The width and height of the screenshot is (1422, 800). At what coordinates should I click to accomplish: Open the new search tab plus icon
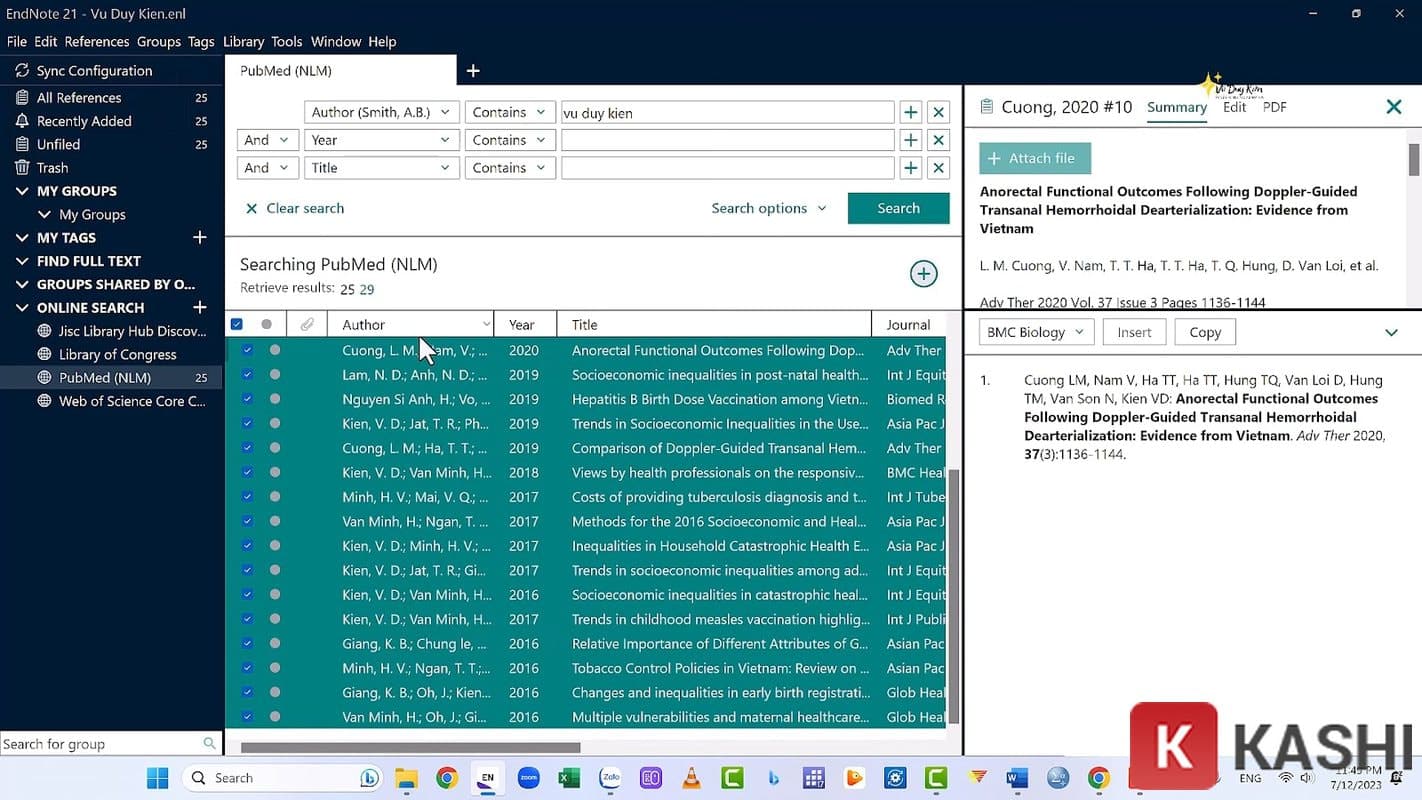point(473,70)
